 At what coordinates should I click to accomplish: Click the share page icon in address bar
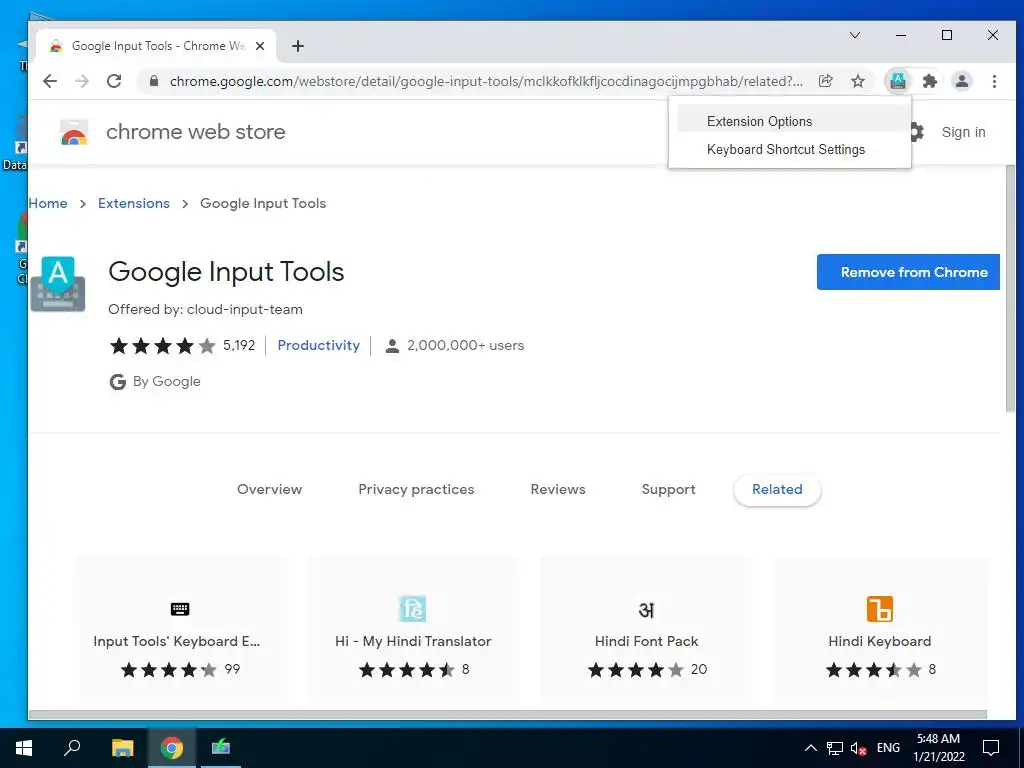click(x=825, y=81)
